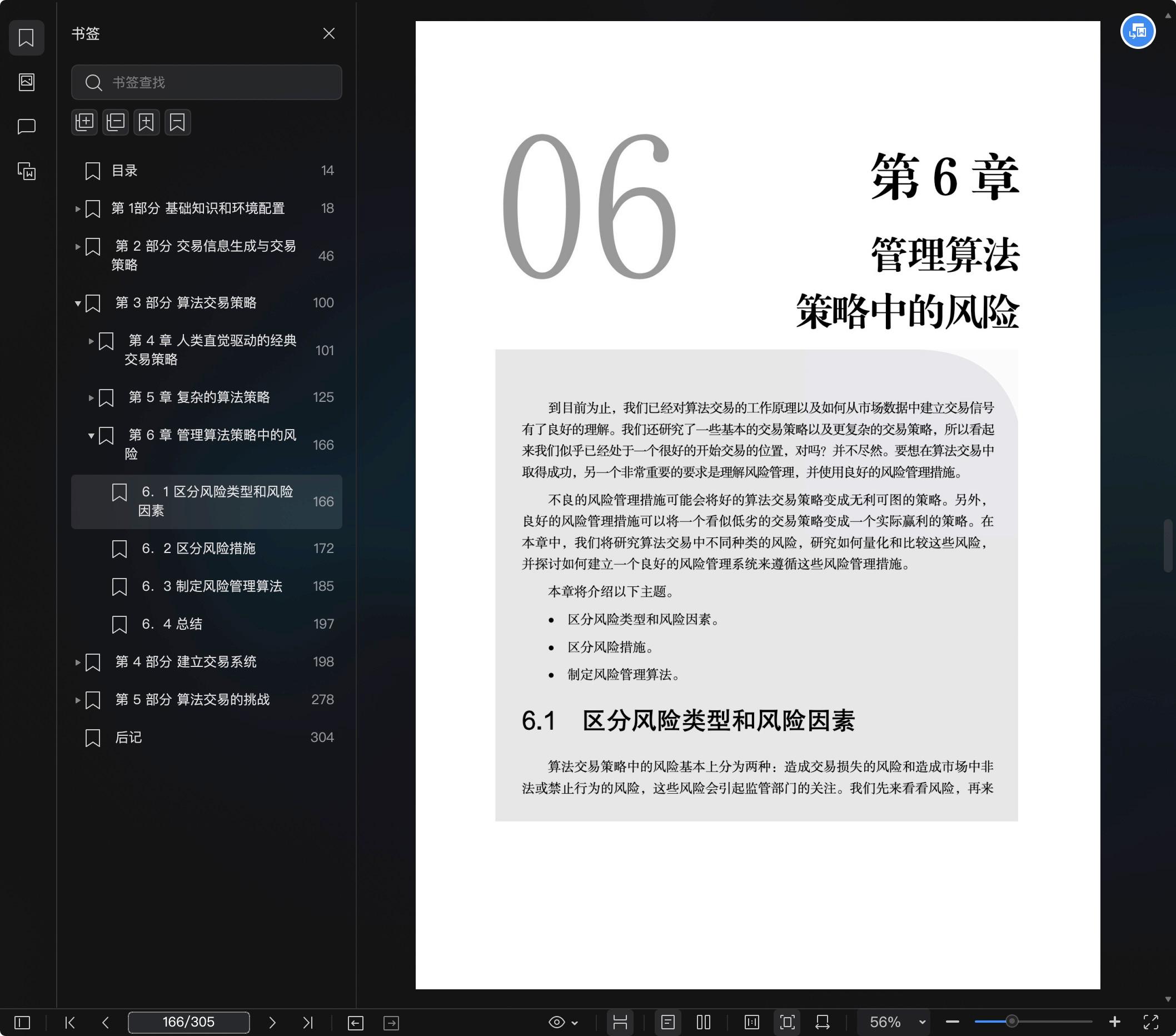Go to the previous page
Viewport: 1176px width, 1036px height.
click(x=105, y=1022)
